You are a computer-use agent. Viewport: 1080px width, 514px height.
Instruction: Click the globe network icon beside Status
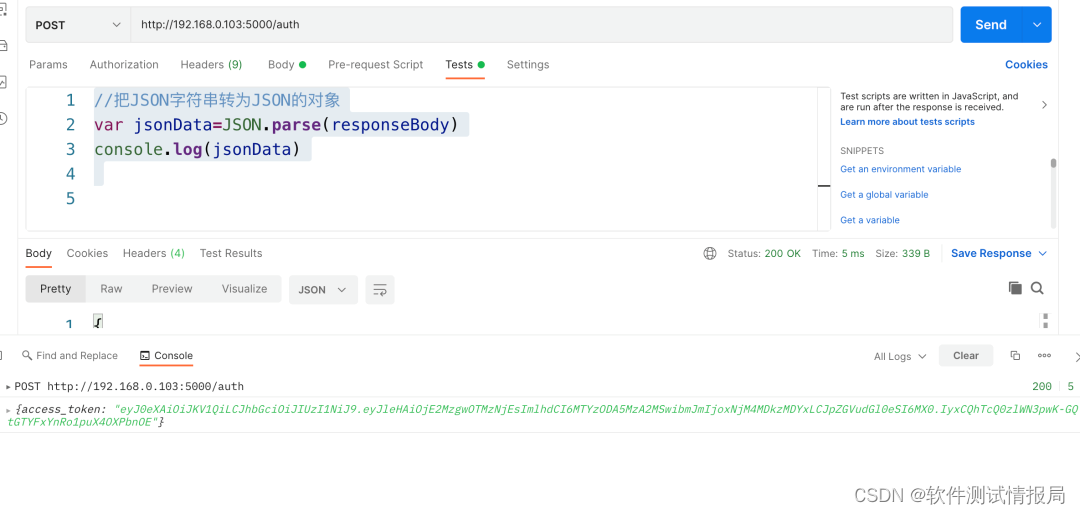pyautogui.click(x=709, y=254)
